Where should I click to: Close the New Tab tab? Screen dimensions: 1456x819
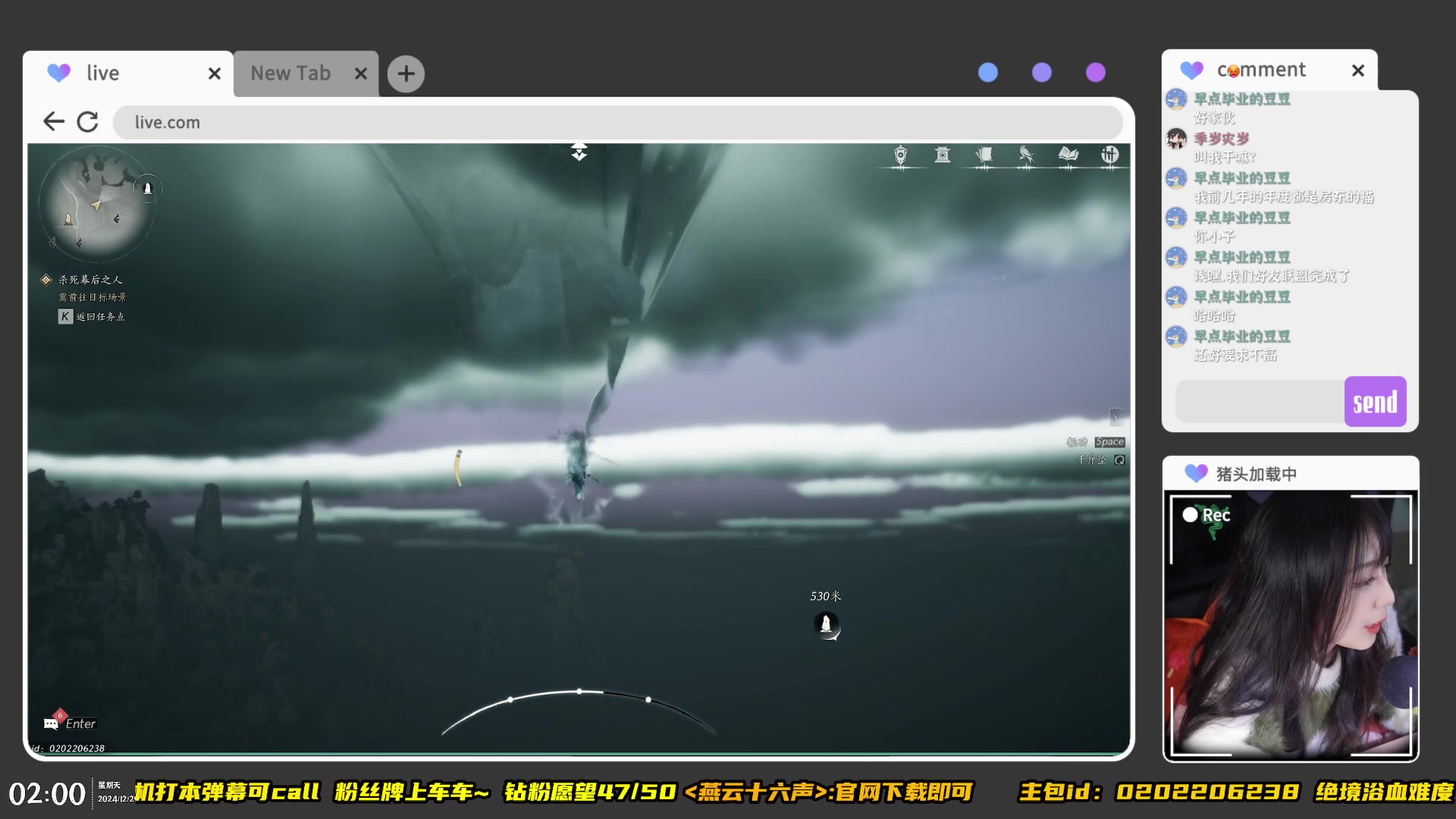click(x=361, y=74)
